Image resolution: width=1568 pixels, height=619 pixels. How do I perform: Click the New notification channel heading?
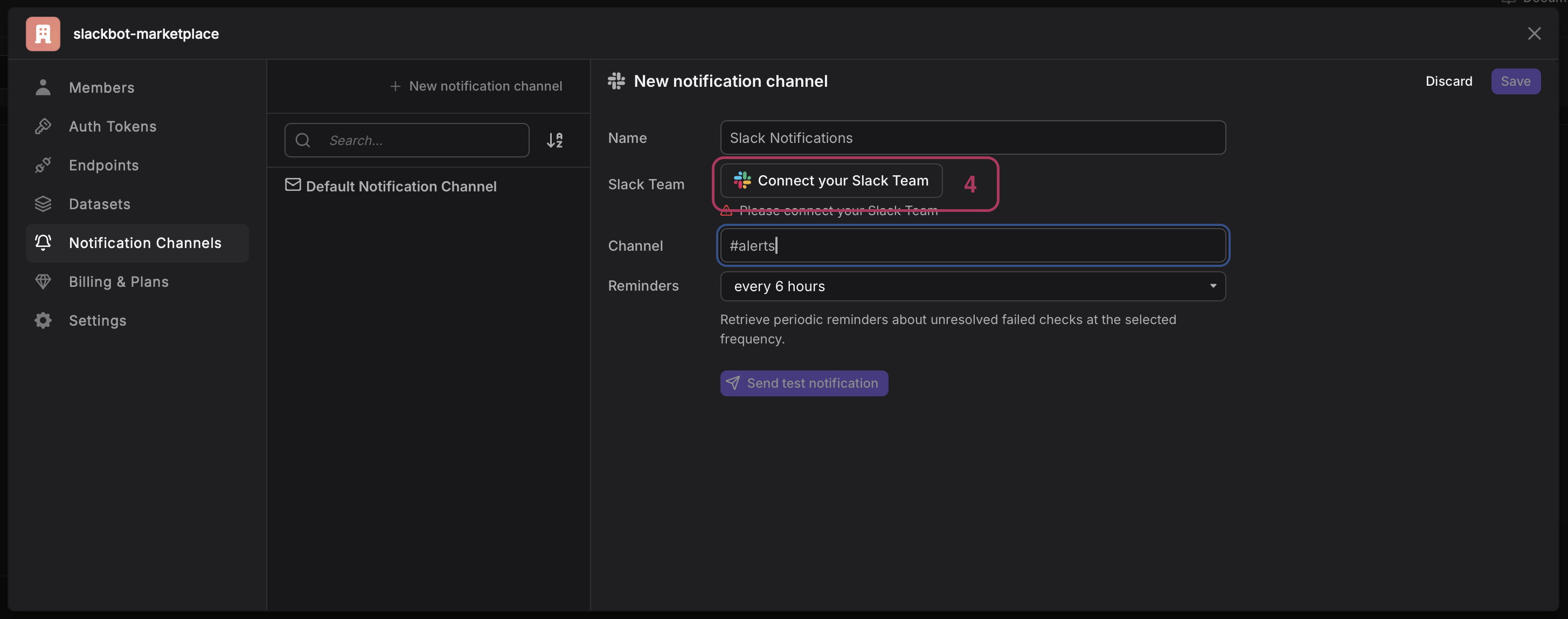[731, 81]
